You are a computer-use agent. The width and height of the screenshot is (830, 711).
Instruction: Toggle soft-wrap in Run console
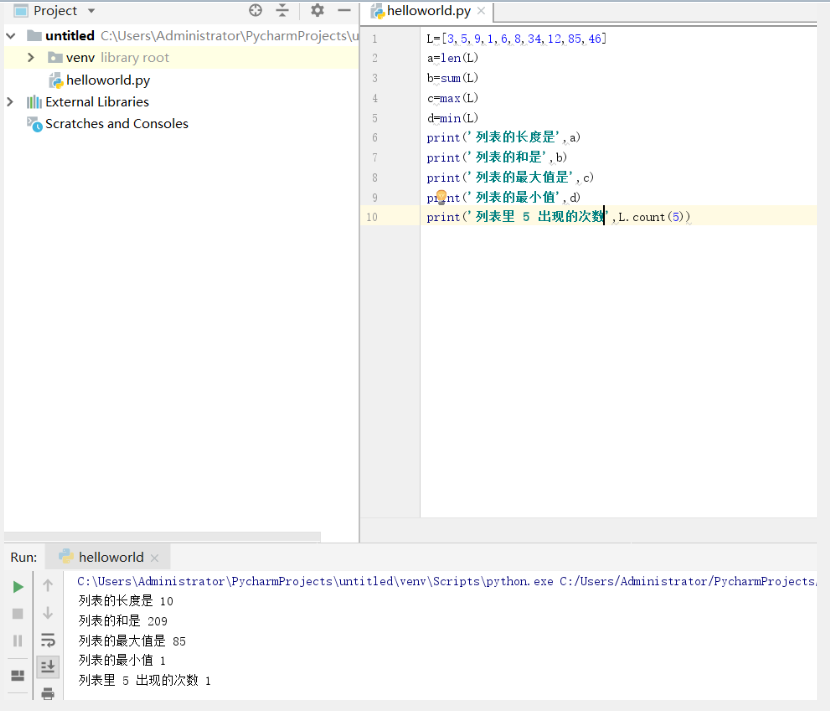(x=48, y=640)
